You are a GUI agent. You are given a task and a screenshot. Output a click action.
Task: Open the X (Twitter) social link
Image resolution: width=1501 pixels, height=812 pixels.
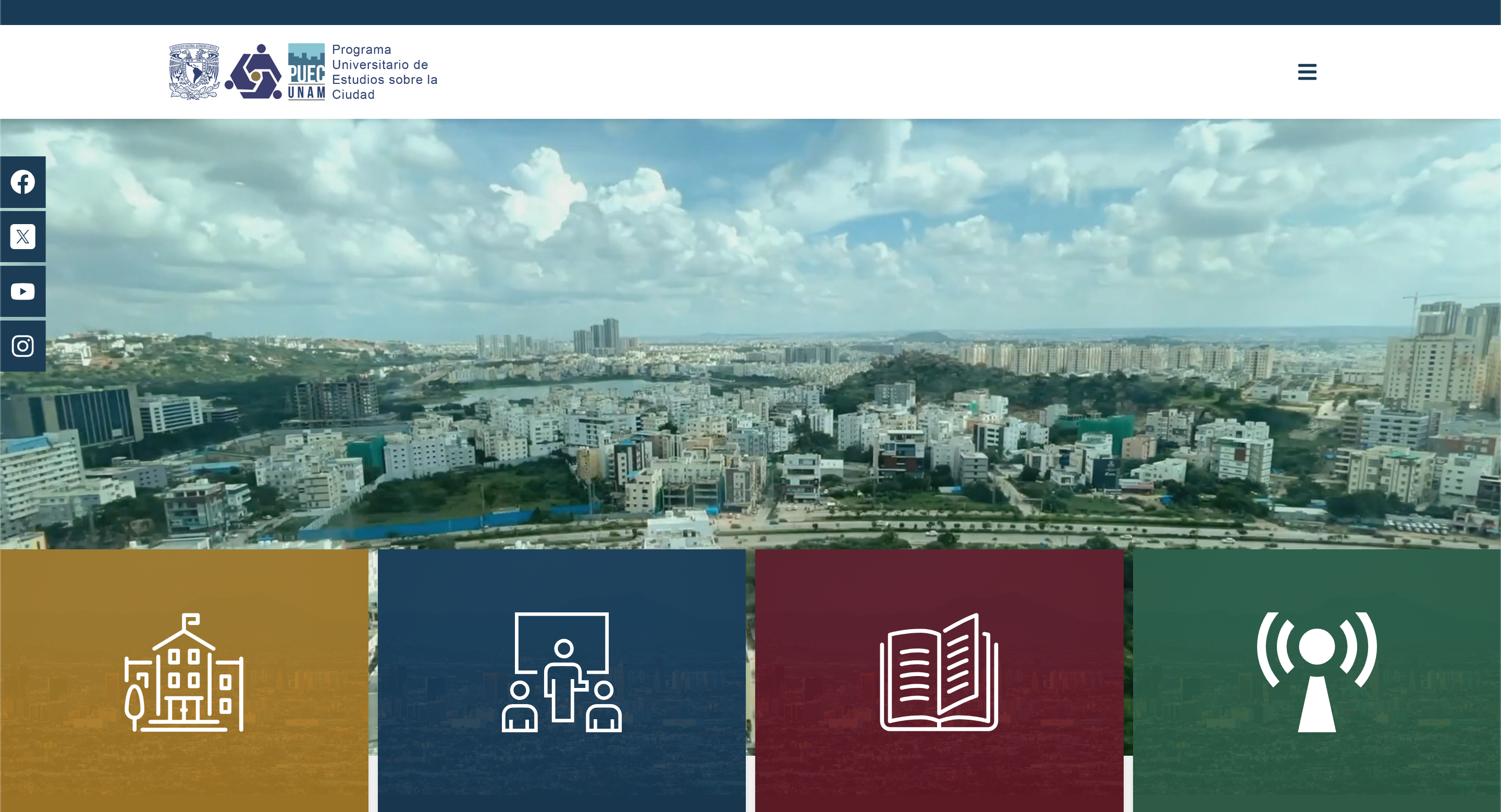[23, 237]
